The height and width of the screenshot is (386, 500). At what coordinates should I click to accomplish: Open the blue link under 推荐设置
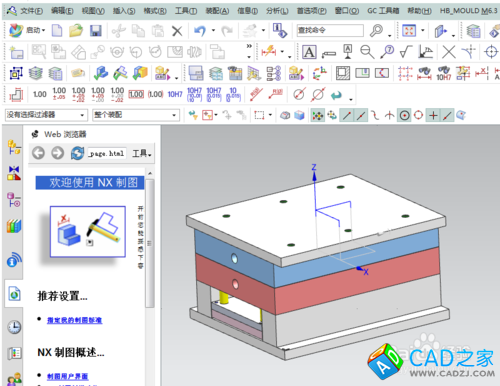pyautogui.click(x=74, y=320)
